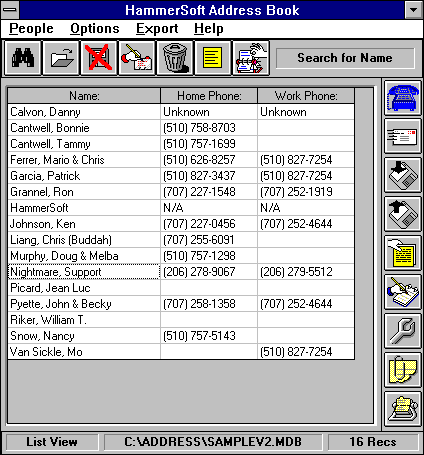The width and height of the screenshot is (424, 455).
Task: Click the Name column header
Action: [84, 96]
